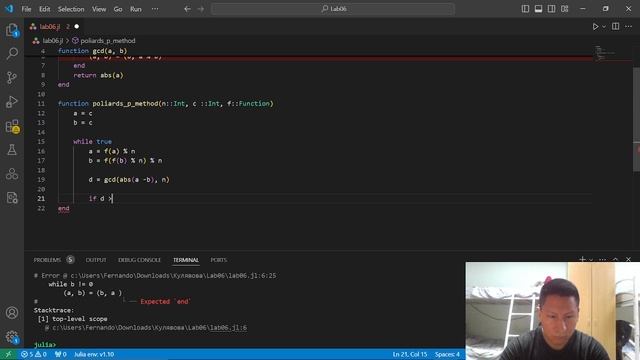Screen dimensions: 640x360
Task: Open editor More Actions ellipsis menu
Action: (x=629, y=27)
